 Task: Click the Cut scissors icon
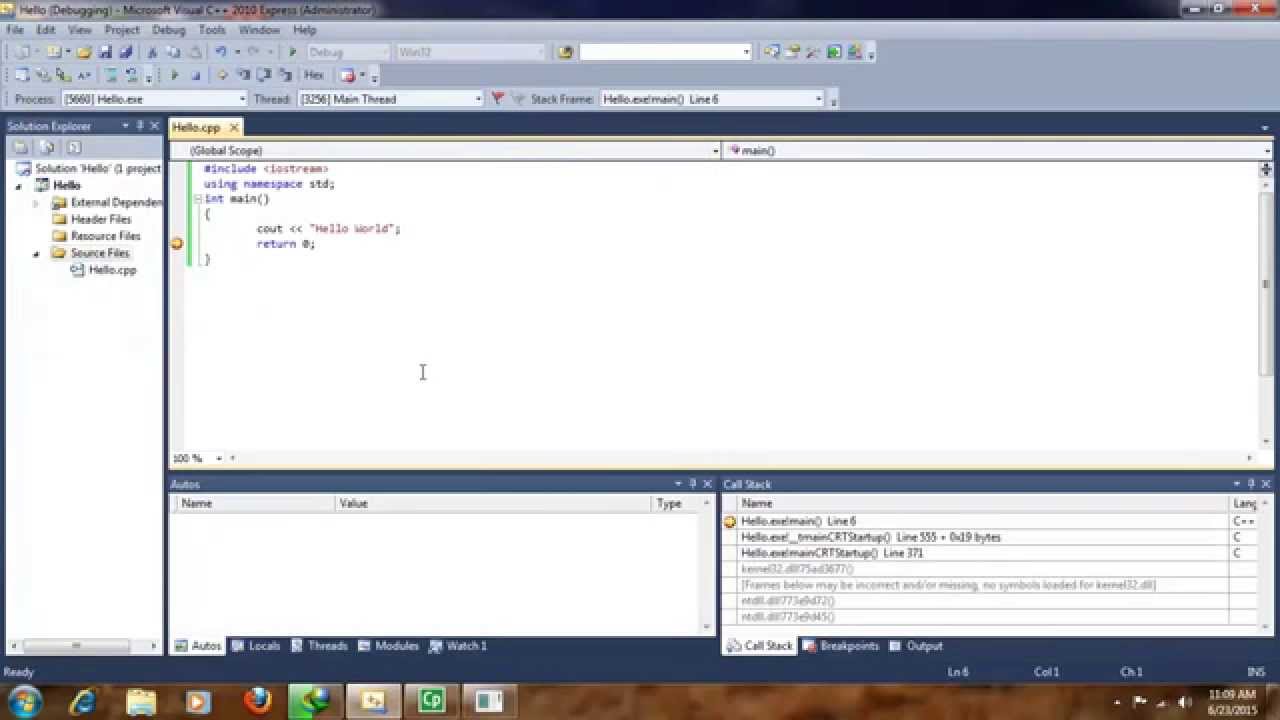[153, 52]
